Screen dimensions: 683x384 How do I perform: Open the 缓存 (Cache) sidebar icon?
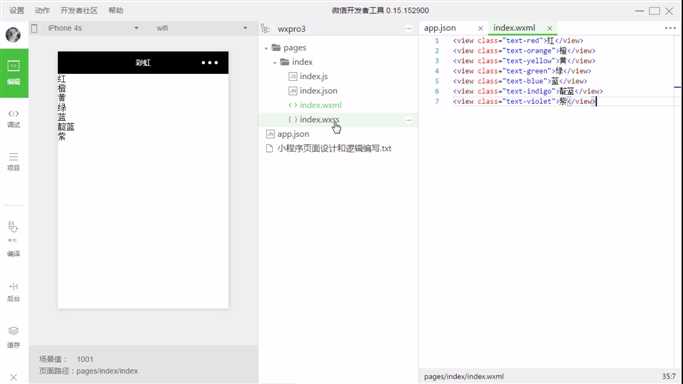coord(14,337)
